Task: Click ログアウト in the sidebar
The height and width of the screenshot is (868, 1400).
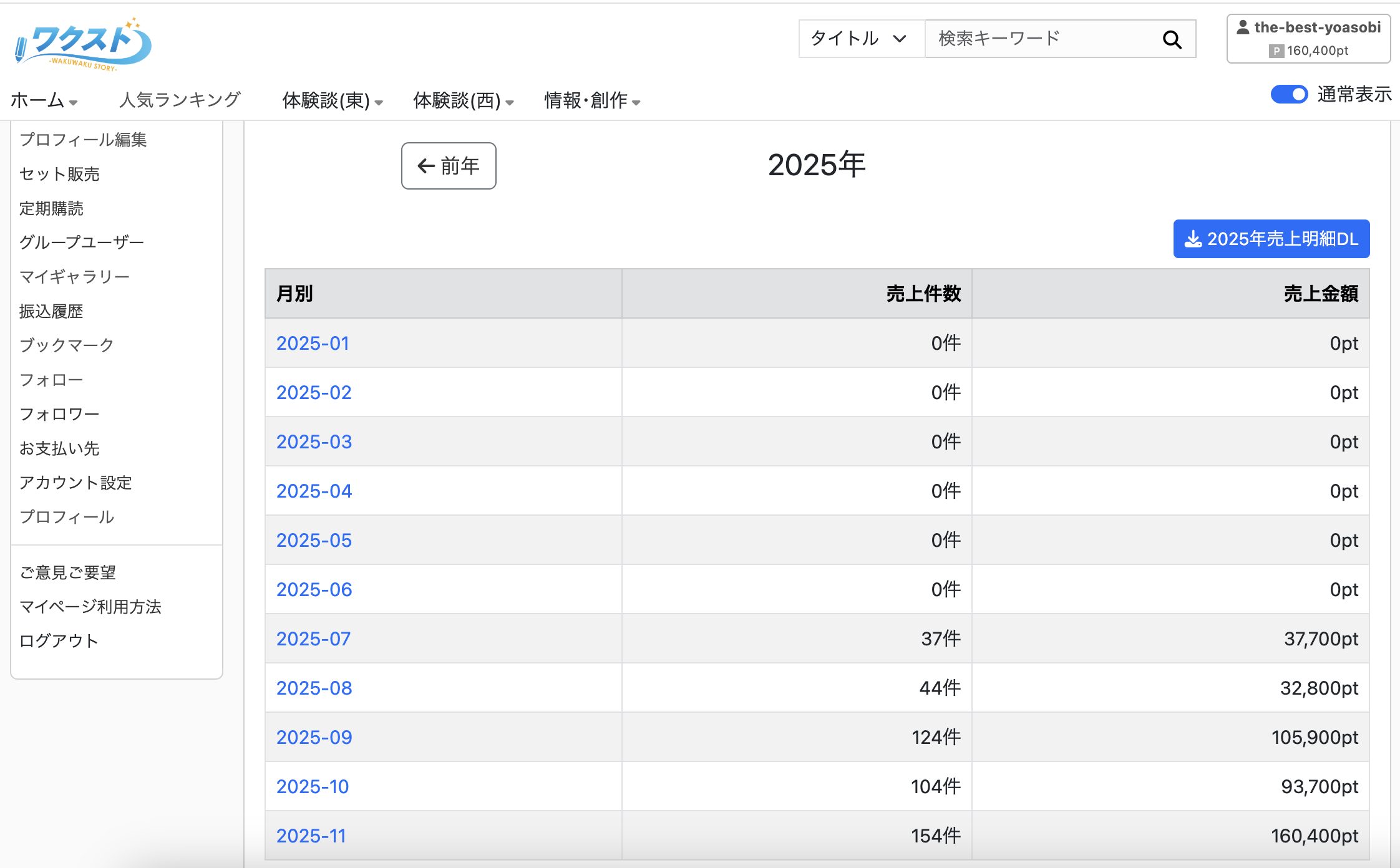Action: click(x=59, y=640)
